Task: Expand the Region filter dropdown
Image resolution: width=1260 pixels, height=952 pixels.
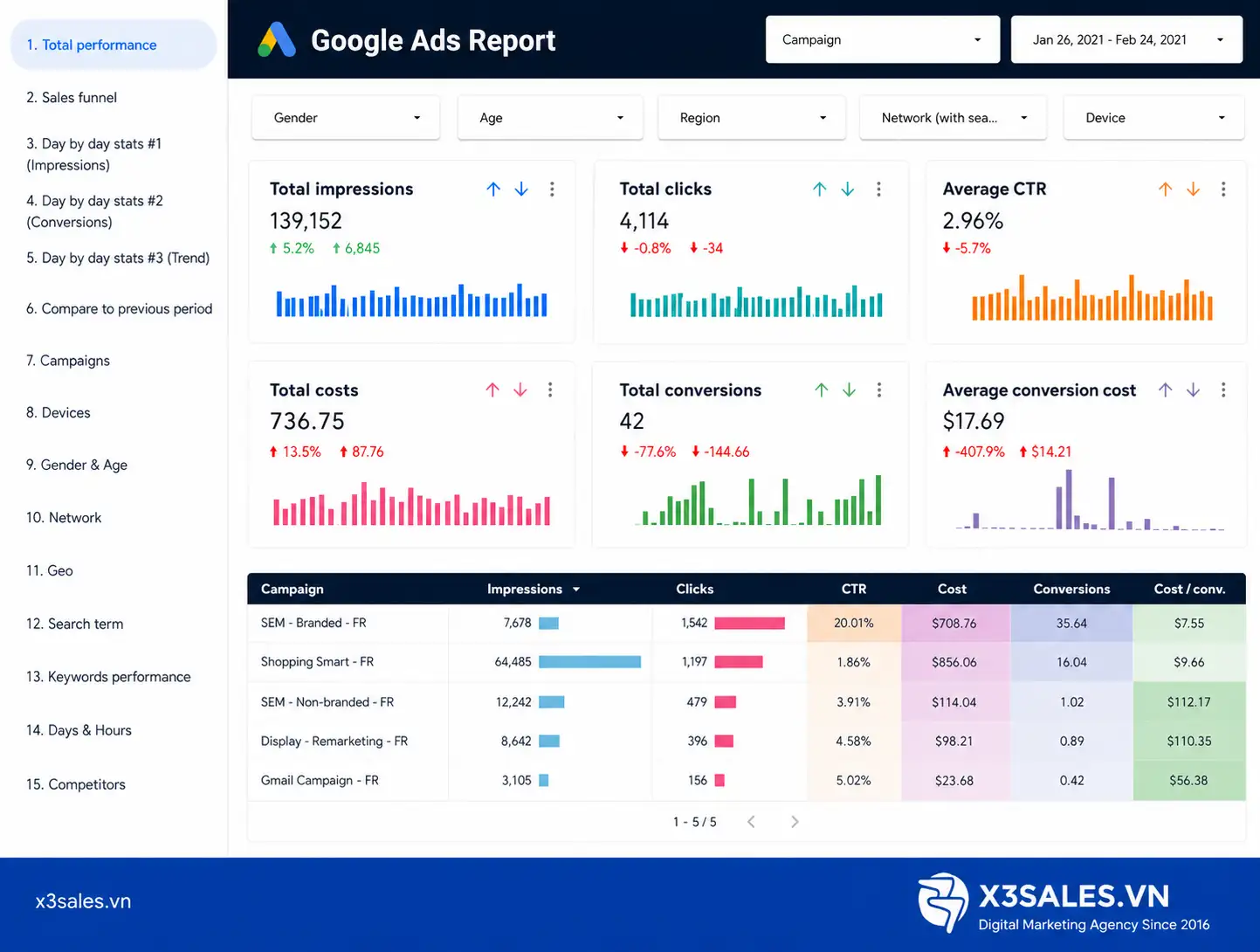Action: click(752, 118)
